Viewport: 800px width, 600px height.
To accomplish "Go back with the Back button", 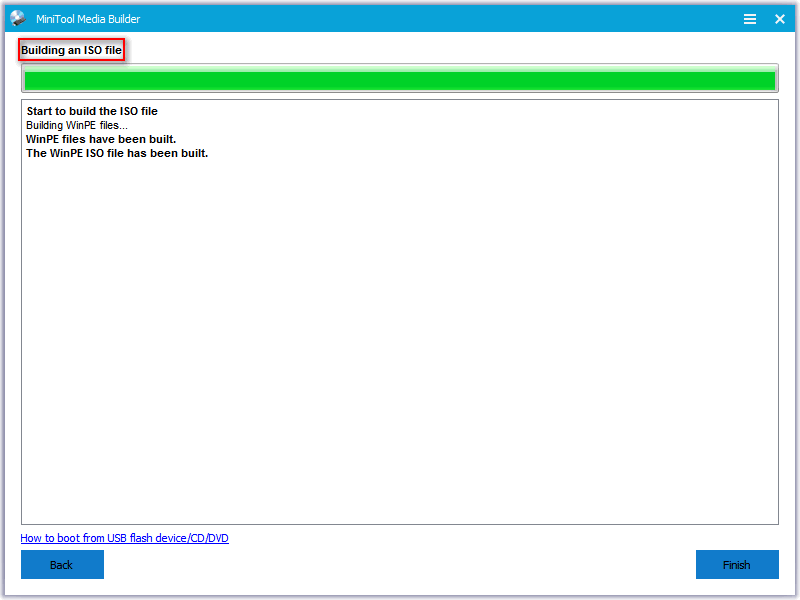I will [62, 564].
